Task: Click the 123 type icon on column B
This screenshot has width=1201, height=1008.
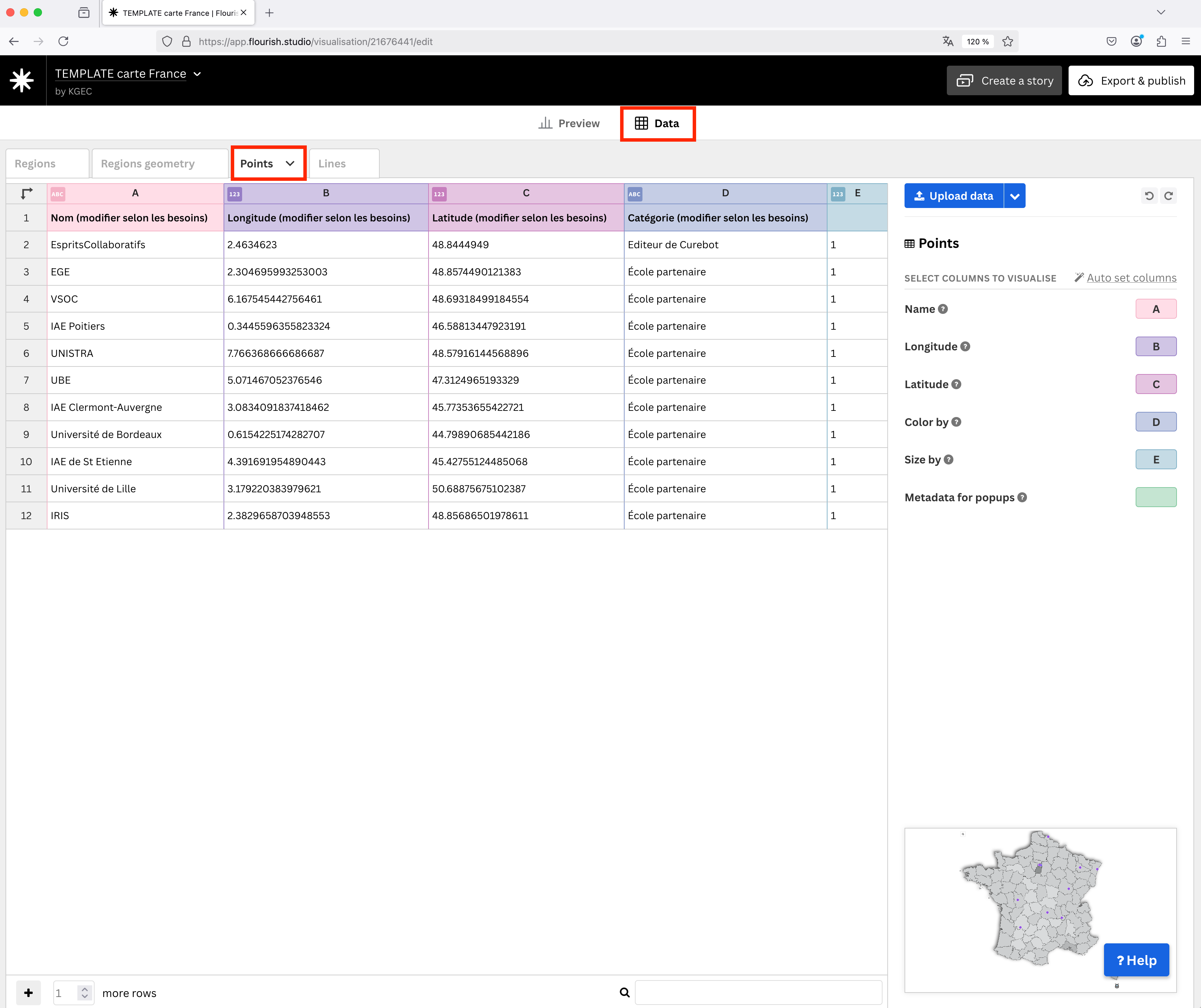Action: pos(235,194)
